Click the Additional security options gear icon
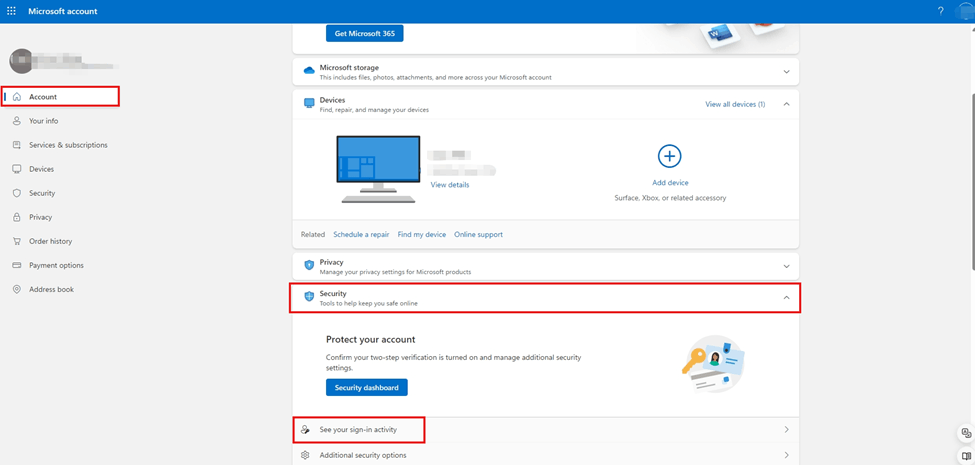 click(305, 455)
